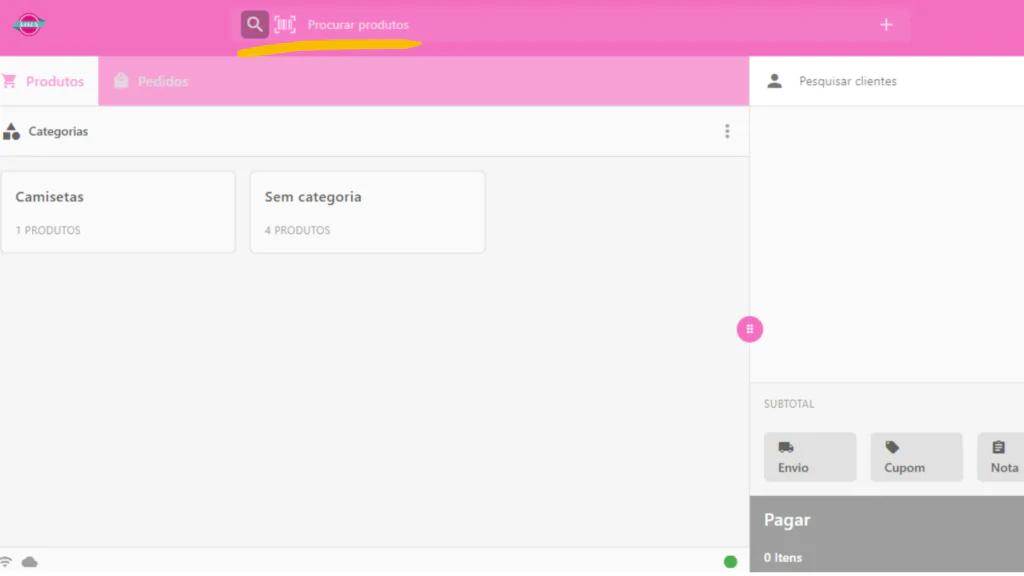
Task: Click the Nota note button
Action: (1000, 457)
